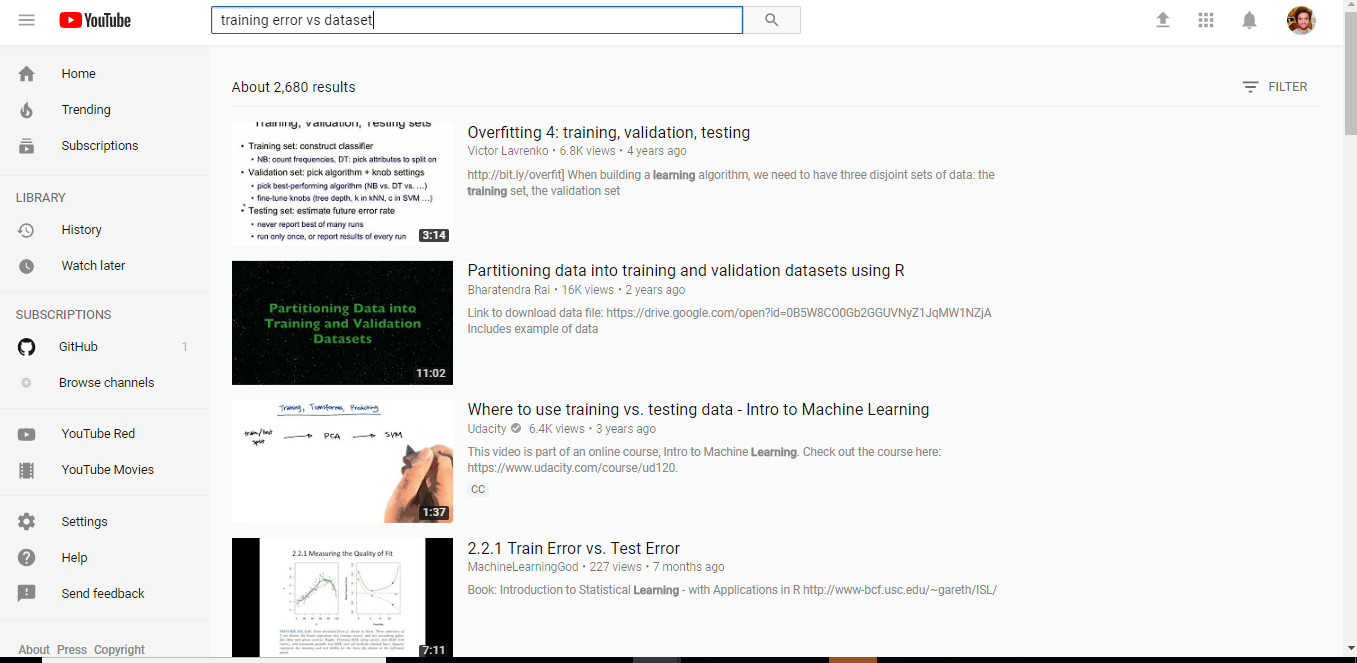
Task: Visit MachineLearningGod channel
Action: tap(523, 567)
